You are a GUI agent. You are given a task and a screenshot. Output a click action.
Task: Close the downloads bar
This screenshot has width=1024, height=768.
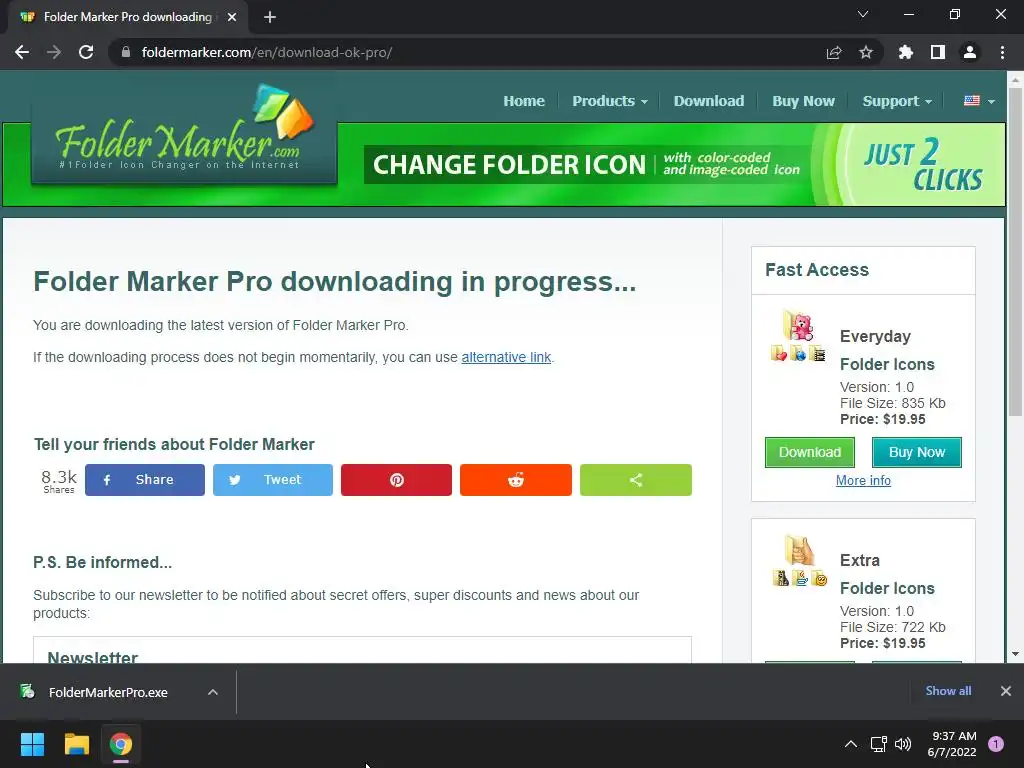1006,691
